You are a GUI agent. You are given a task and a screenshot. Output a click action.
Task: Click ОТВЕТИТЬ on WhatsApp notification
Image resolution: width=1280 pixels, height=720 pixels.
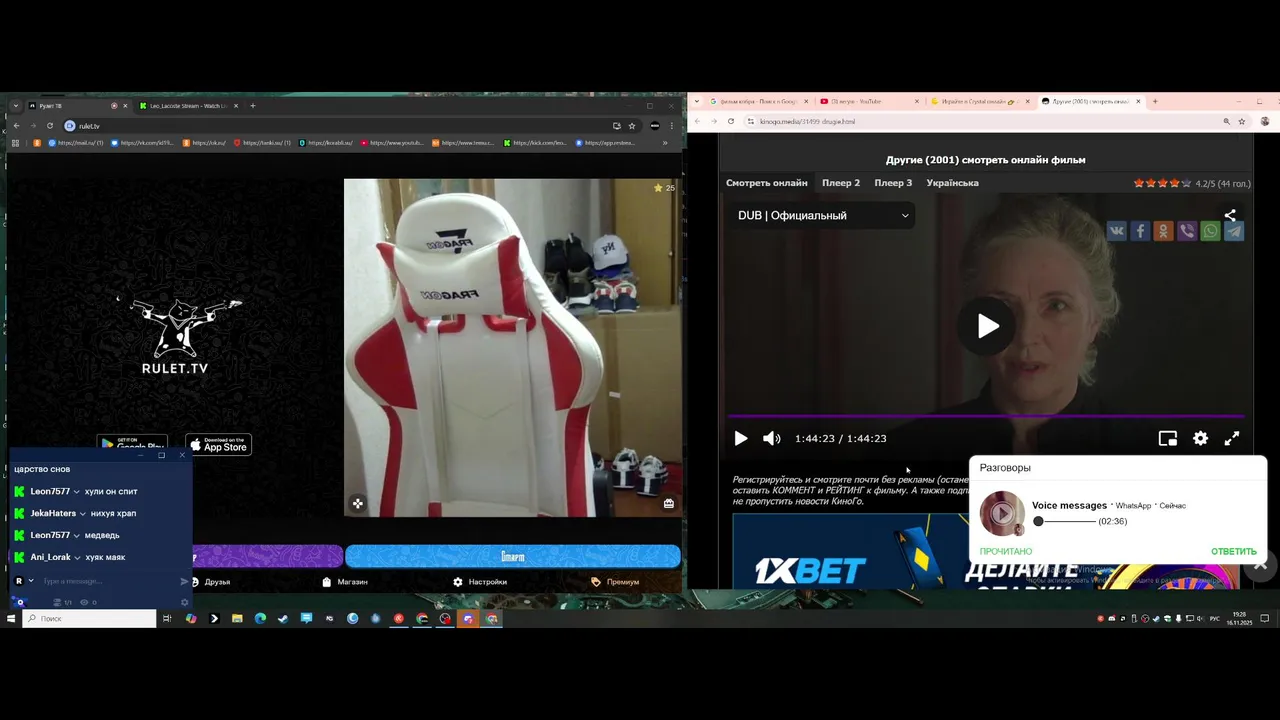point(1234,551)
